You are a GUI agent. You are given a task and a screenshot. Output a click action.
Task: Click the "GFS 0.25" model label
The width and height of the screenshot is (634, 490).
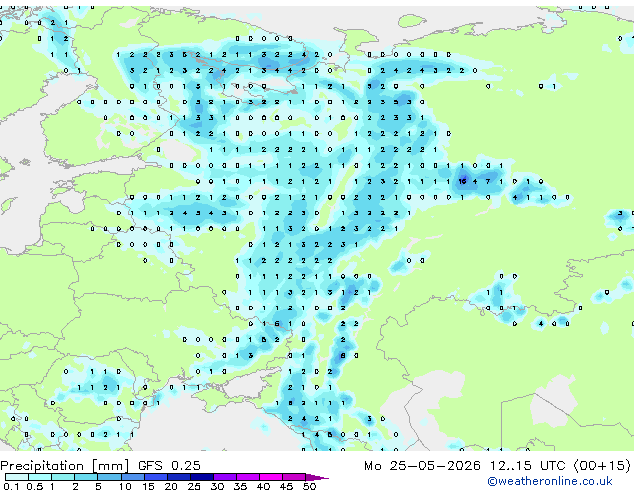coord(169,466)
